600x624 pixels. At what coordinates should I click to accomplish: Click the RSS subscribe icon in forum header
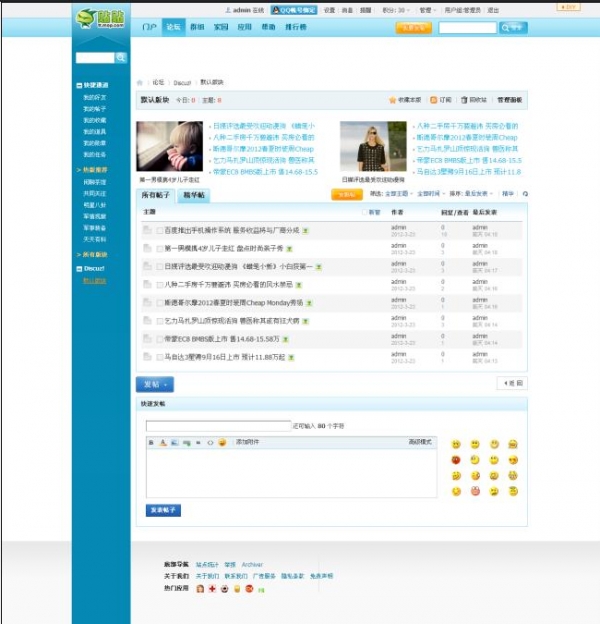(x=434, y=100)
